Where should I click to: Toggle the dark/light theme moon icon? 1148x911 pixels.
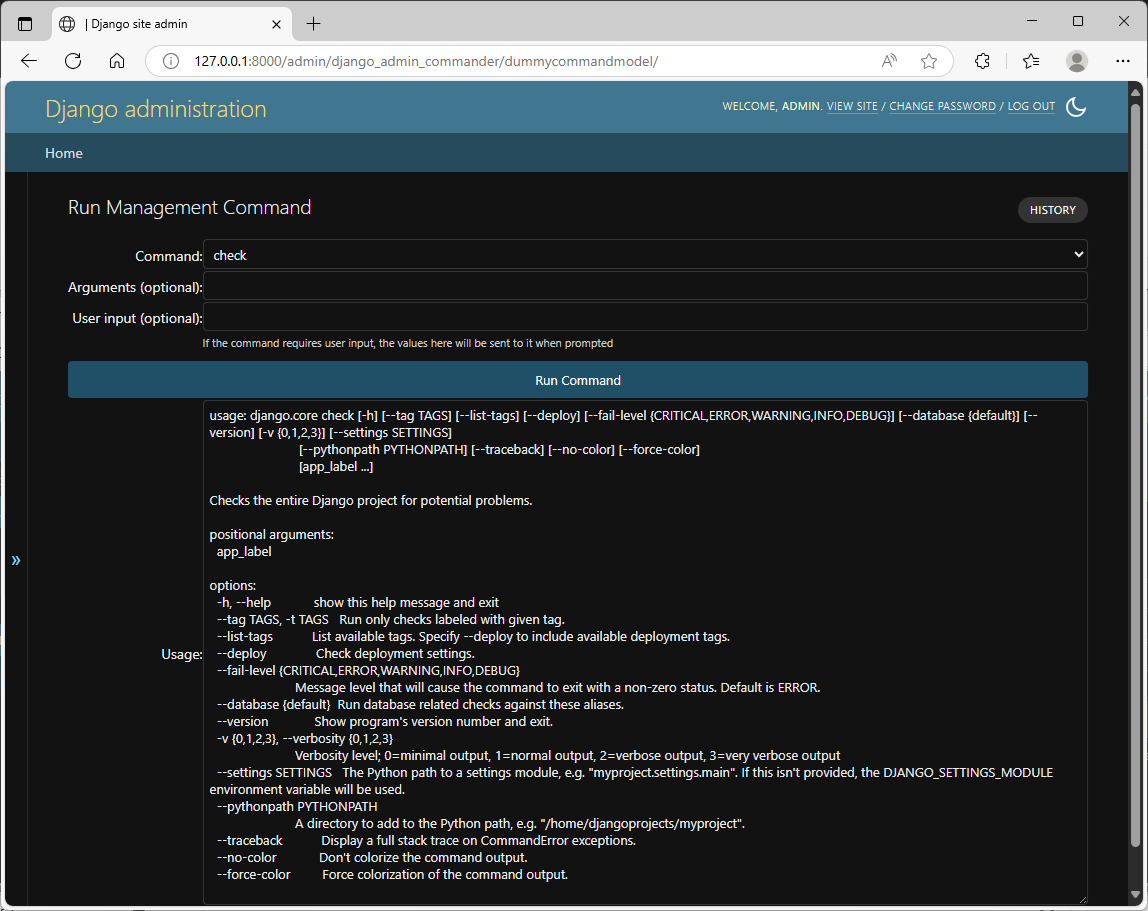pos(1076,107)
